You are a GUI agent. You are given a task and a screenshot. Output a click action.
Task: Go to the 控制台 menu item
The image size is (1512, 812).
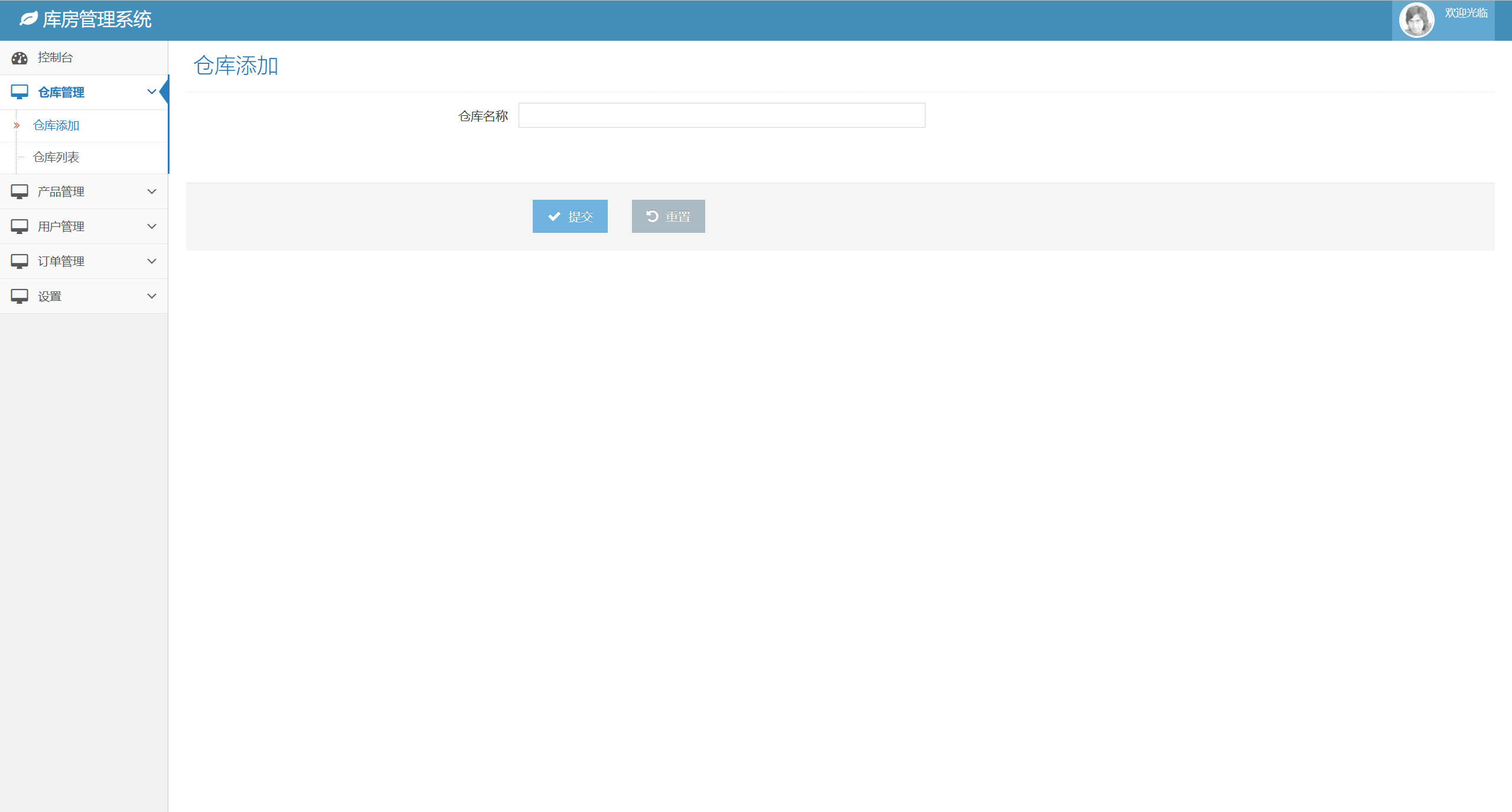pos(55,57)
